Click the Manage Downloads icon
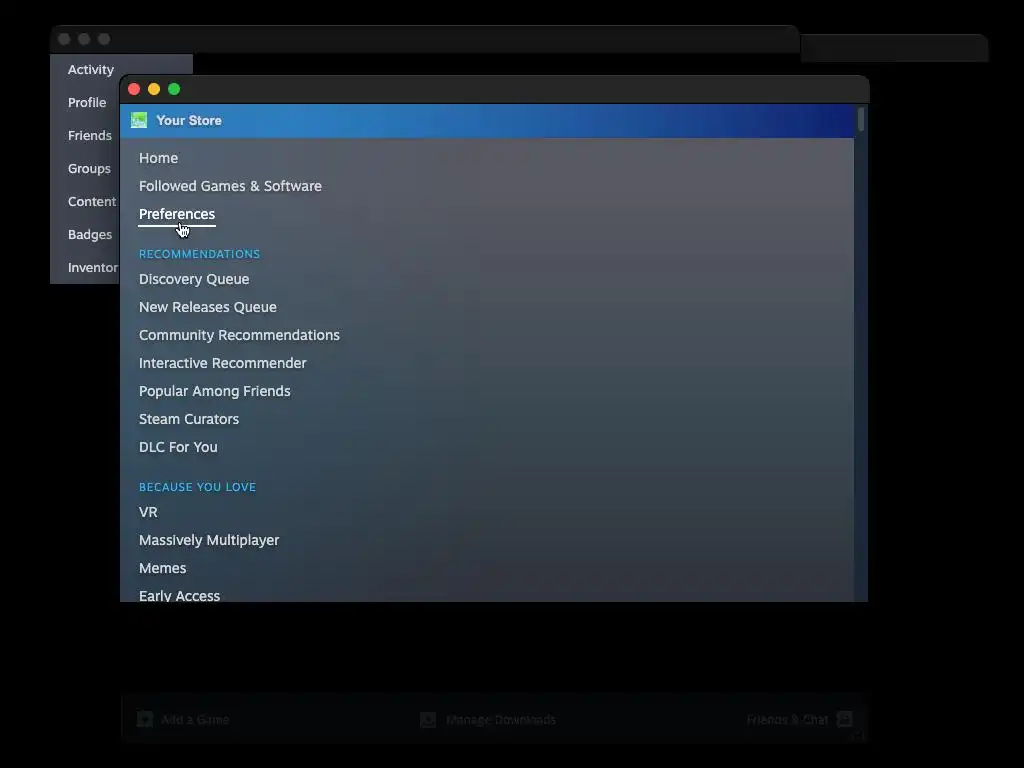This screenshot has width=1024, height=768. (x=428, y=720)
